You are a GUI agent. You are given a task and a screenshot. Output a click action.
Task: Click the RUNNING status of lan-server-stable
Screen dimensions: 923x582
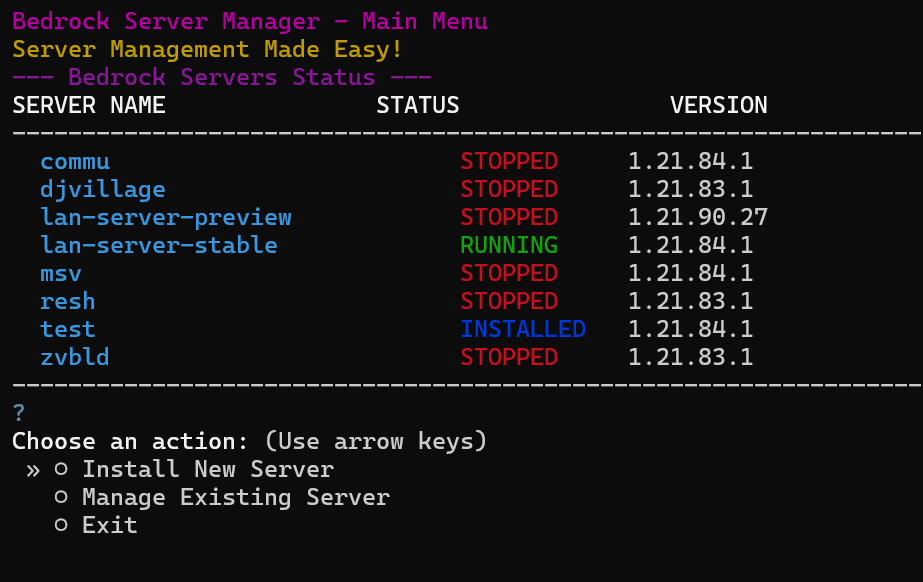[508, 245]
